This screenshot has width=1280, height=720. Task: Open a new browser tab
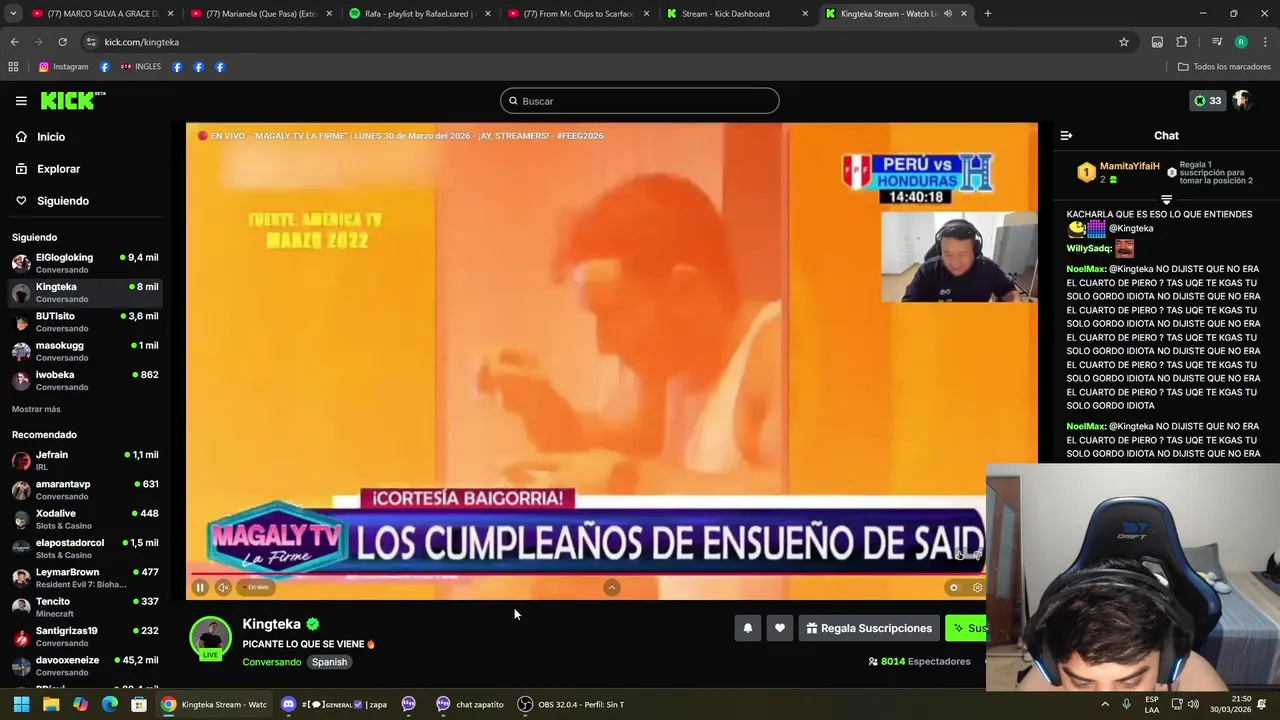(x=987, y=14)
